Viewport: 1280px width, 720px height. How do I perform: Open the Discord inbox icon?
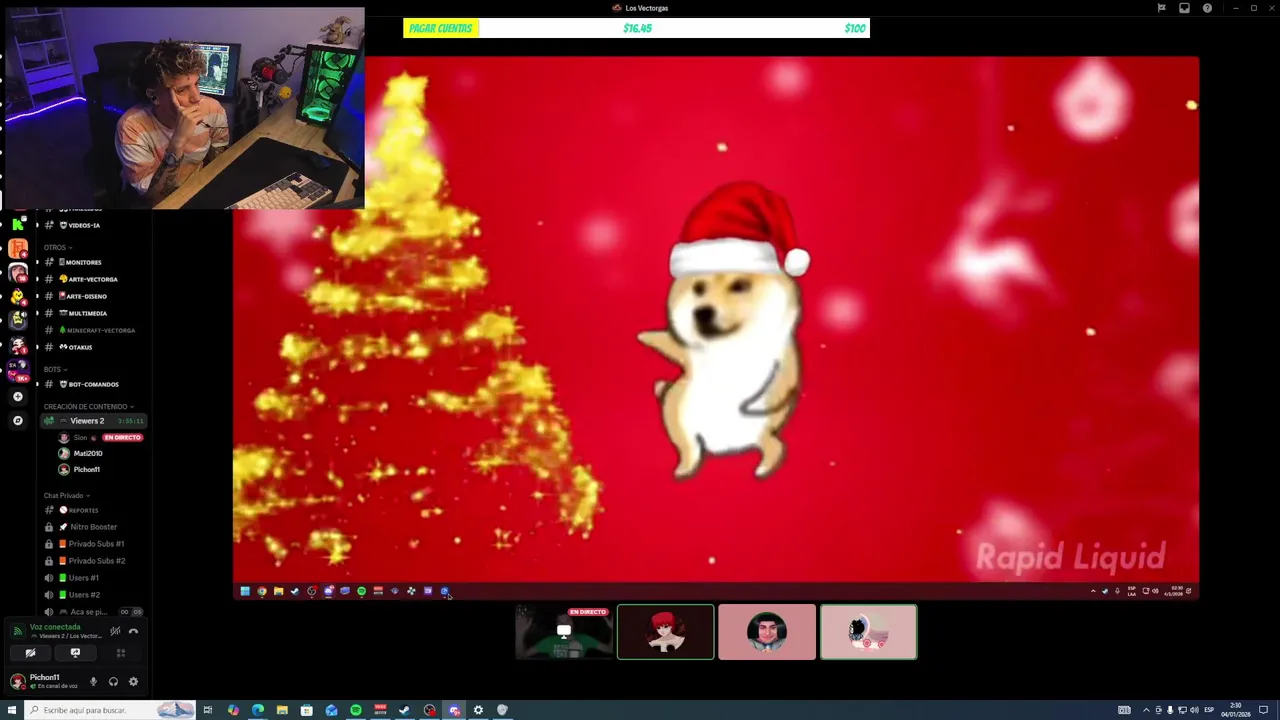coord(1184,8)
